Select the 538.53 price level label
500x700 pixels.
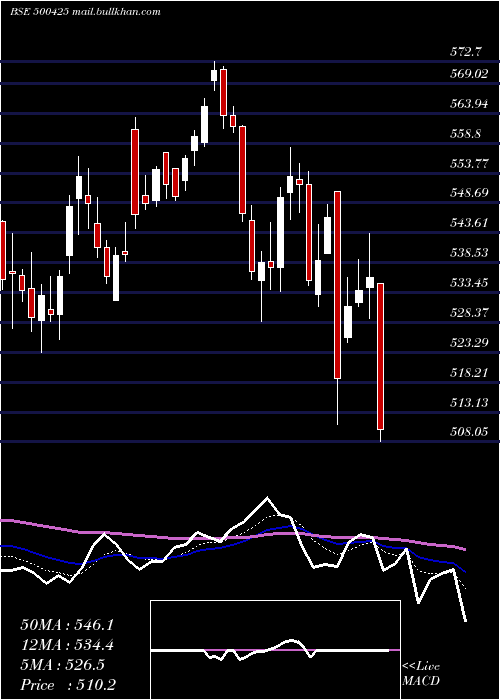click(x=469, y=253)
